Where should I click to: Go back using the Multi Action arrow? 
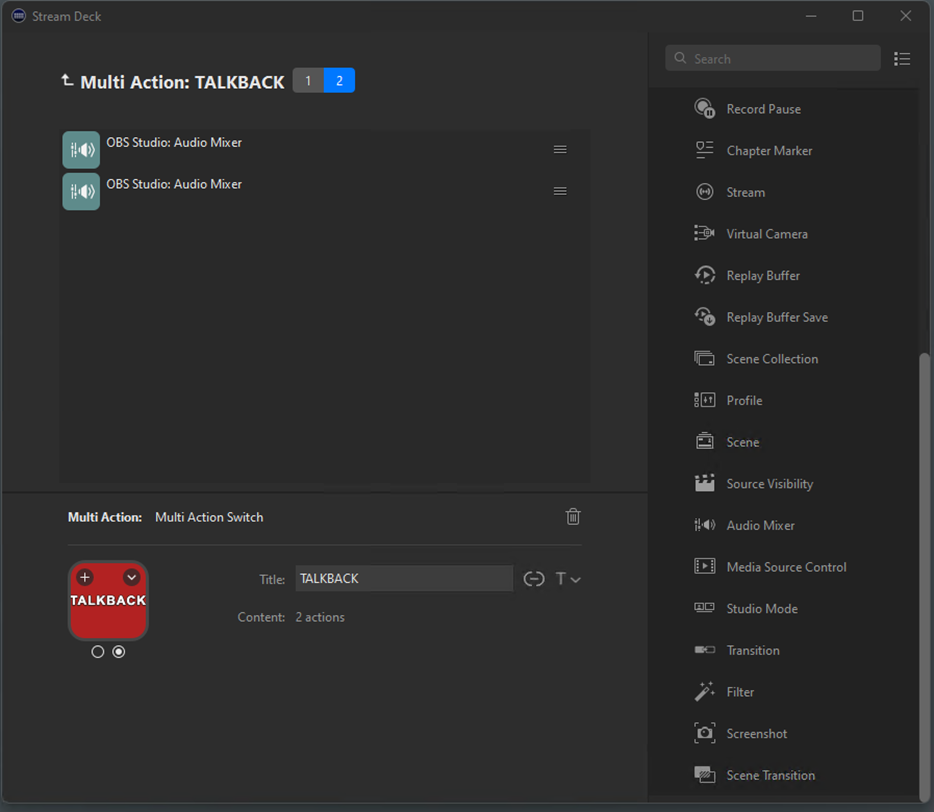(x=67, y=81)
